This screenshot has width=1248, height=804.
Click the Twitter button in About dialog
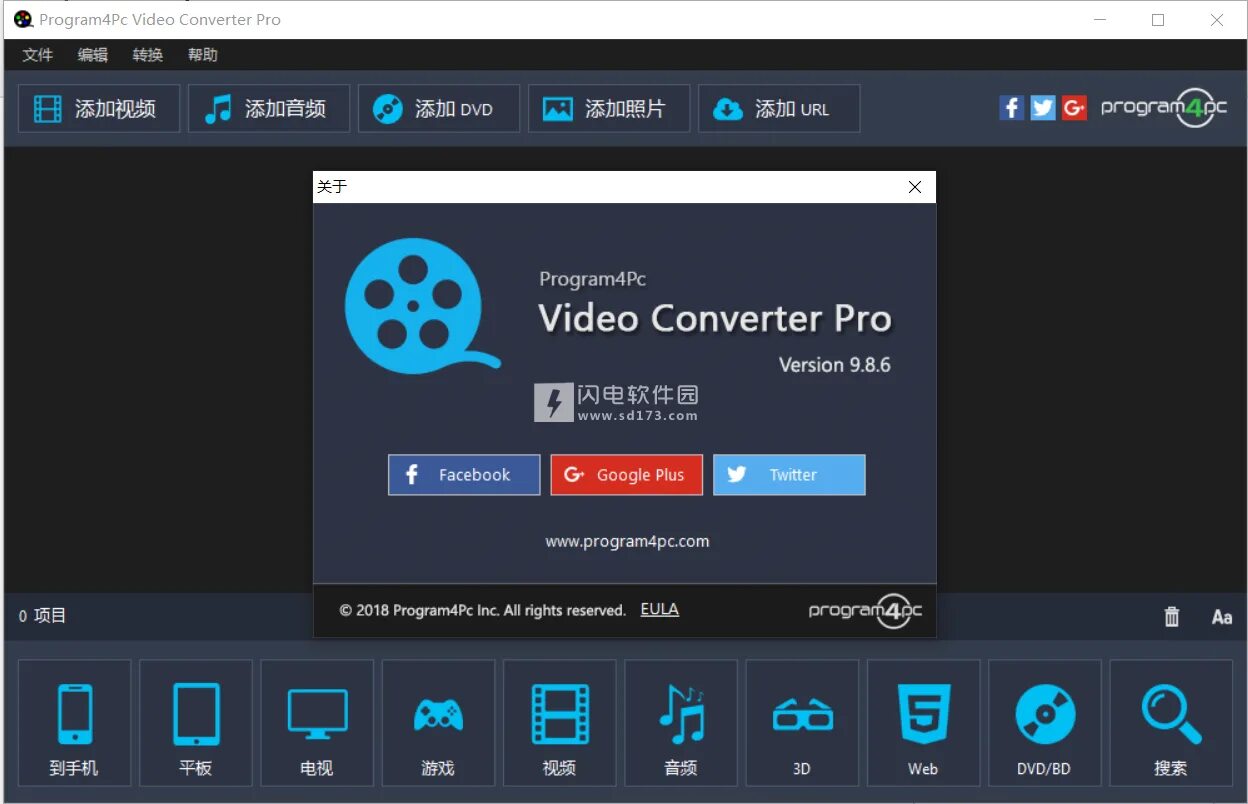[789, 475]
